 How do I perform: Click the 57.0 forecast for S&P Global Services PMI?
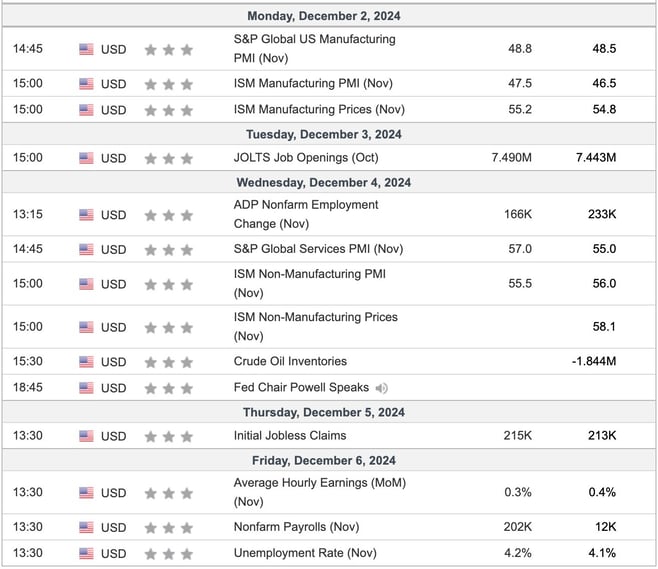[x=520, y=248]
